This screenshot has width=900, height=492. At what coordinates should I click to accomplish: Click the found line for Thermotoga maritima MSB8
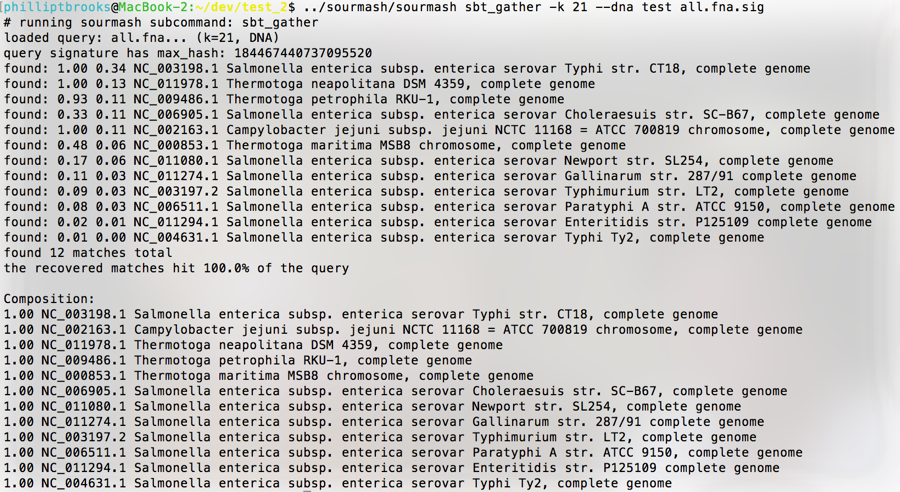point(315,146)
